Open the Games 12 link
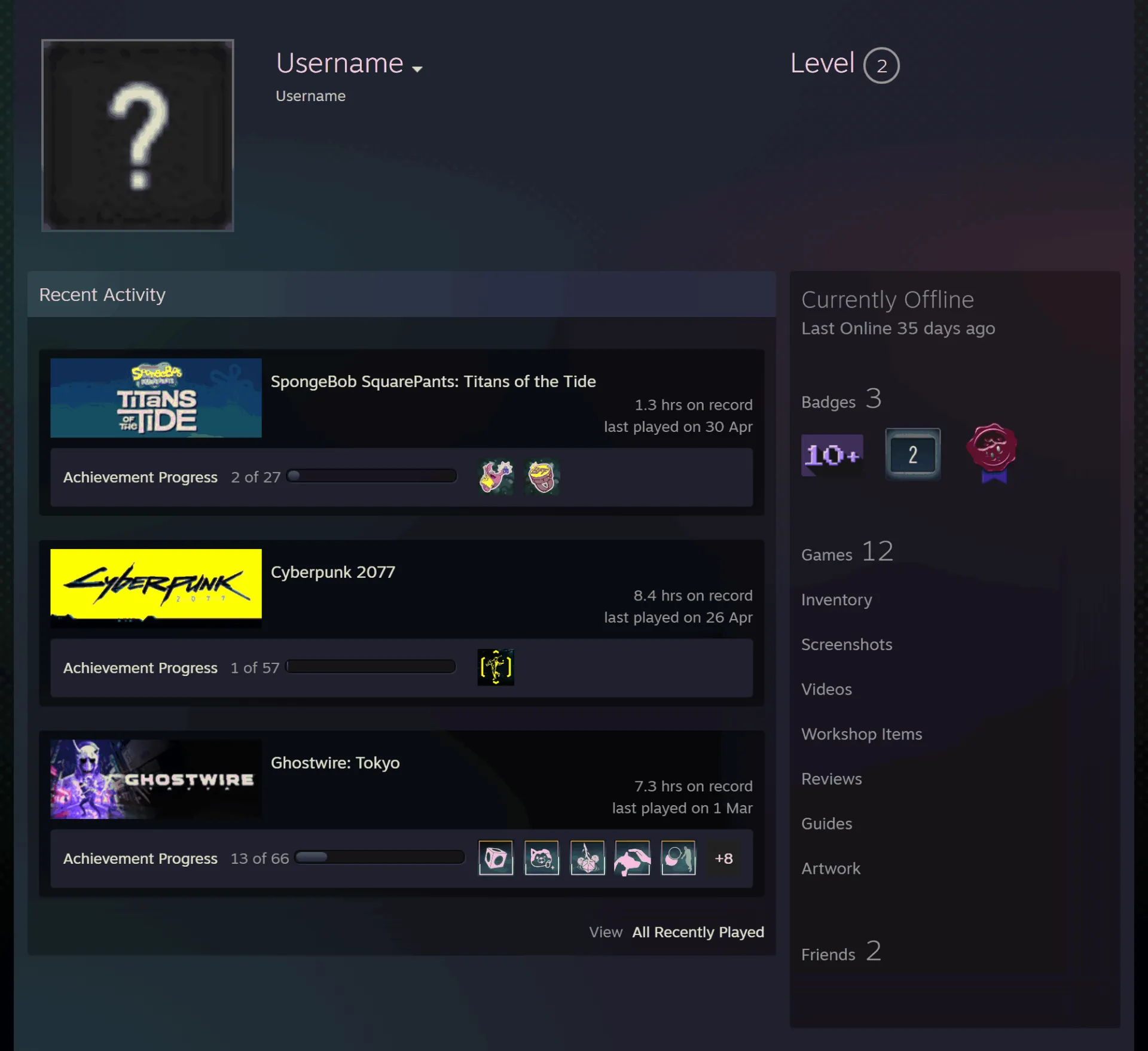This screenshot has height=1051, width=1148. [x=847, y=552]
